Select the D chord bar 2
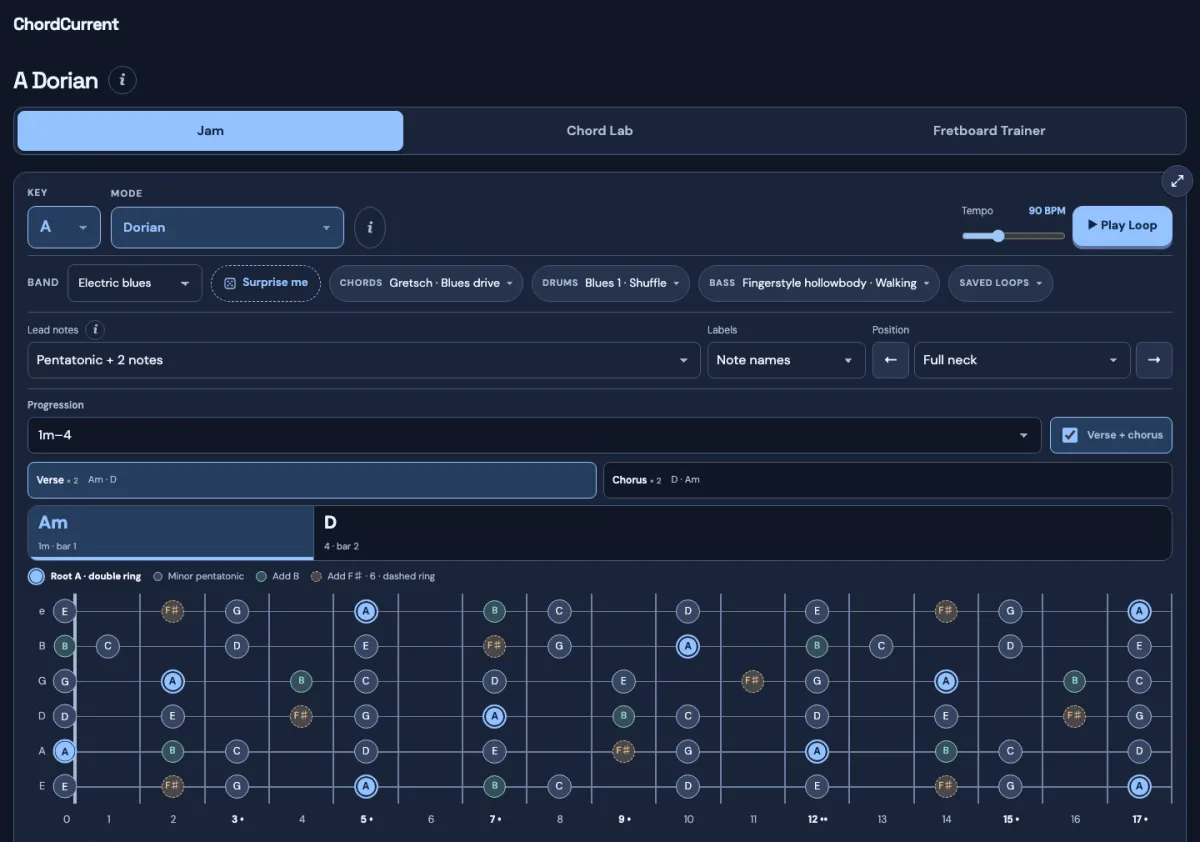The height and width of the screenshot is (842, 1200). (x=743, y=533)
